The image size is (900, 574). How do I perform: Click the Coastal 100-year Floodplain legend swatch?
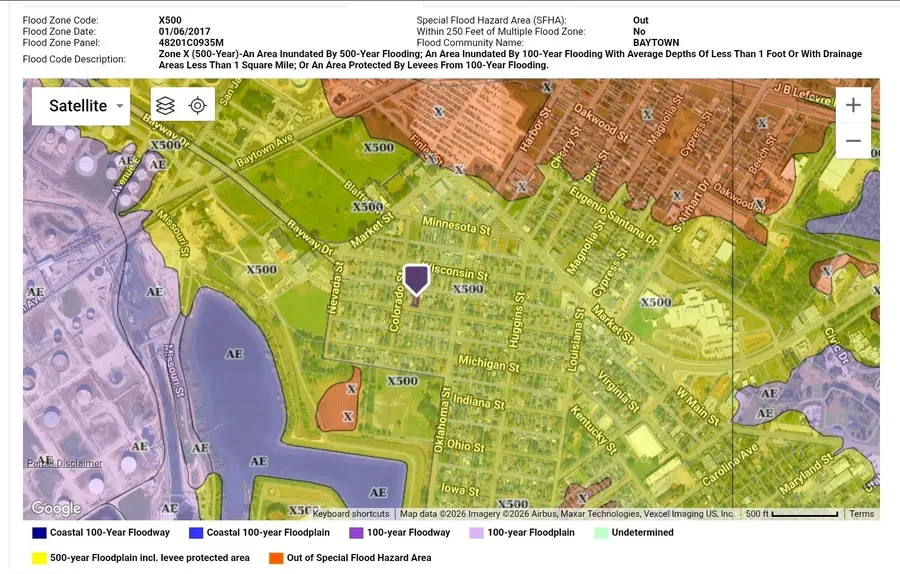[x=196, y=533]
